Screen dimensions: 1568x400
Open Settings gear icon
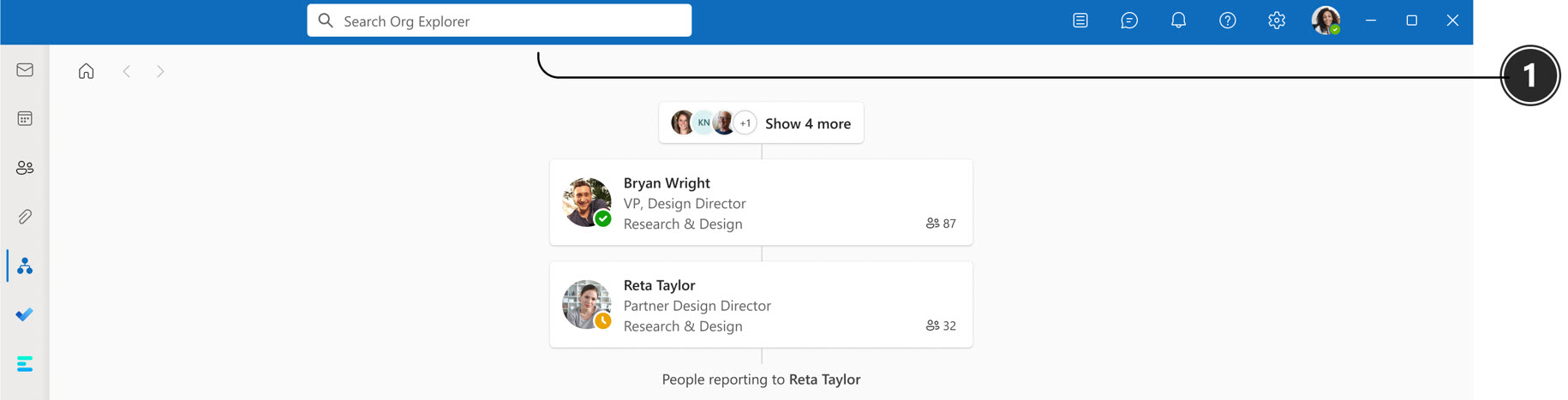pos(1277,21)
